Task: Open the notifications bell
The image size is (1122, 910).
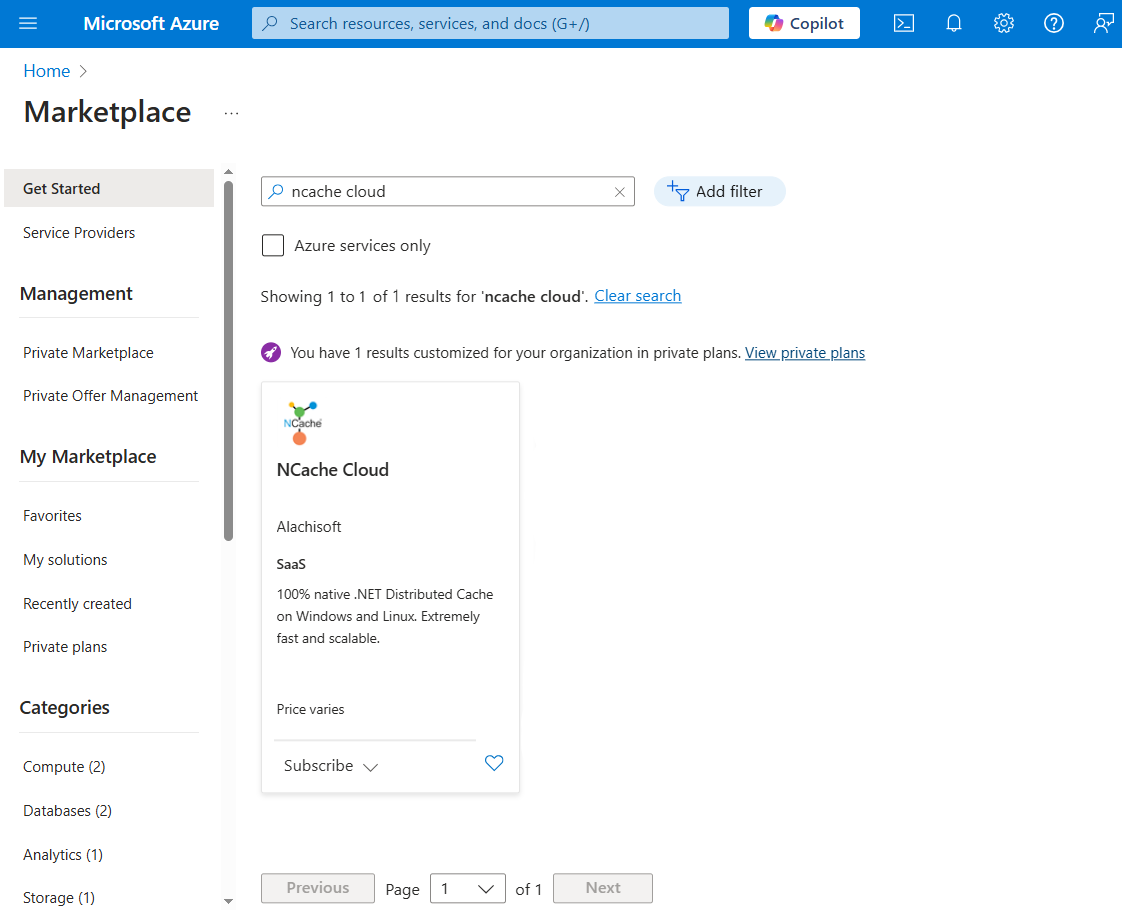Action: point(954,24)
